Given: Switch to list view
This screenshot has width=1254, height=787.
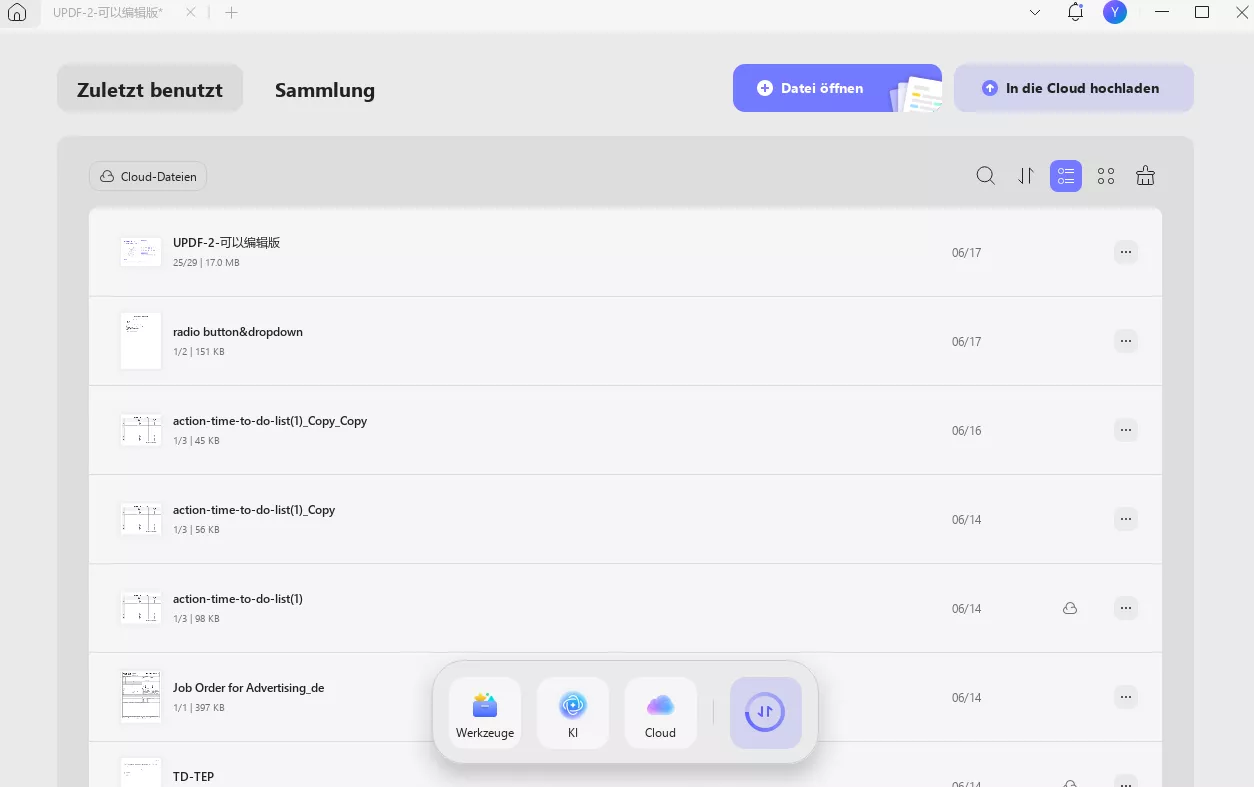Looking at the screenshot, I should pyautogui.click(x=1066, y=176).
